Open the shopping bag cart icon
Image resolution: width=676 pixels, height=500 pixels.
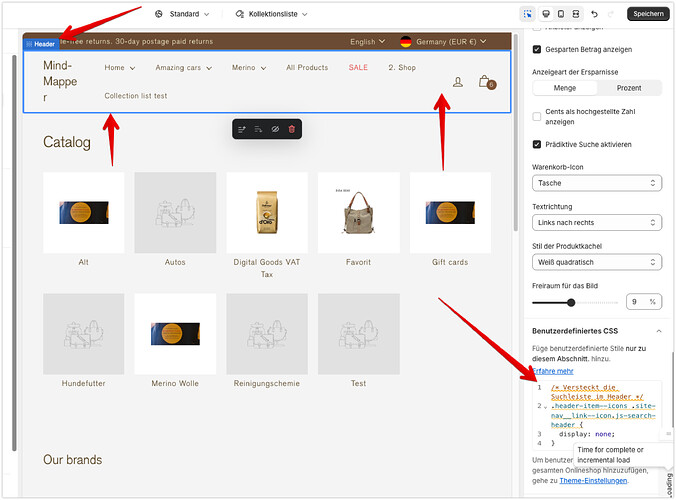tap(487, 82)
